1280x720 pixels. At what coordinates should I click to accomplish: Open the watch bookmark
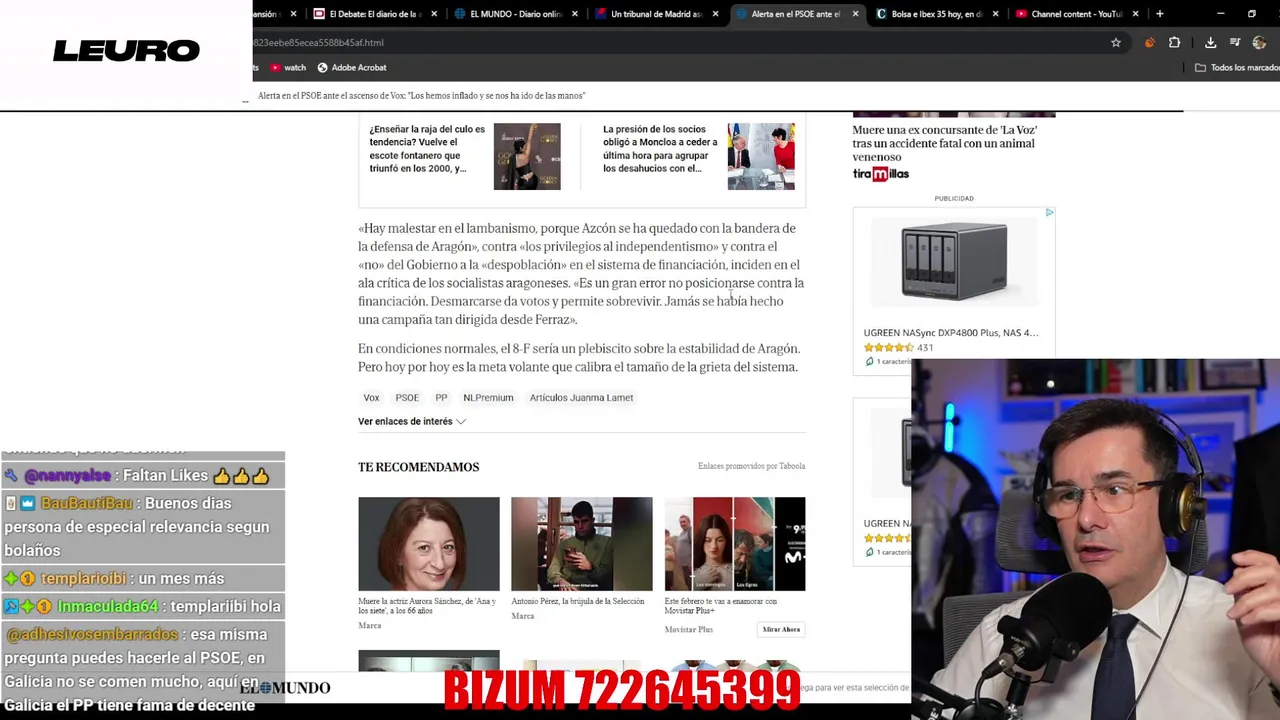288,68
